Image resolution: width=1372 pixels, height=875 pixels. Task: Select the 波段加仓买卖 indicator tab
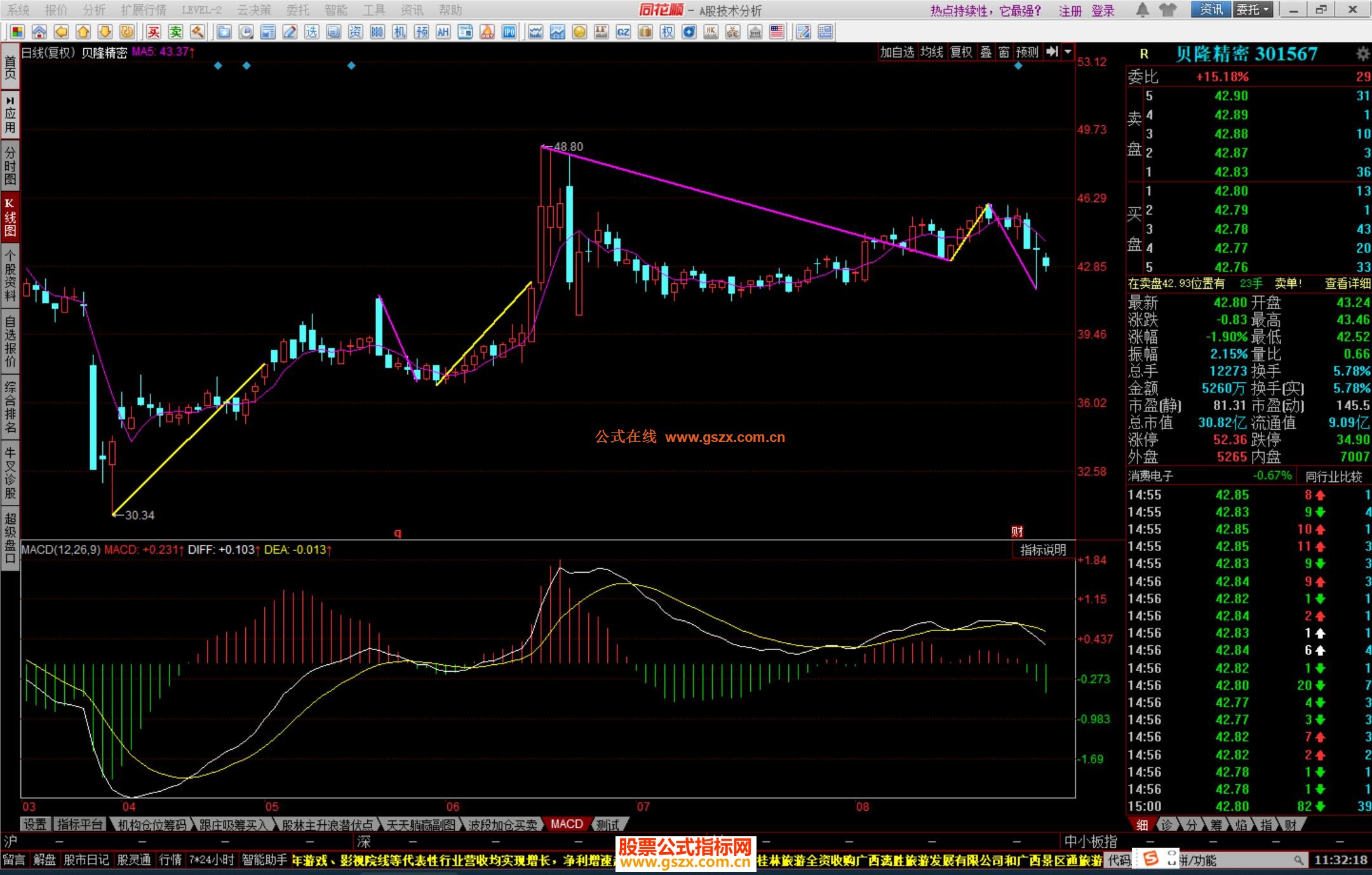[502, 824]
